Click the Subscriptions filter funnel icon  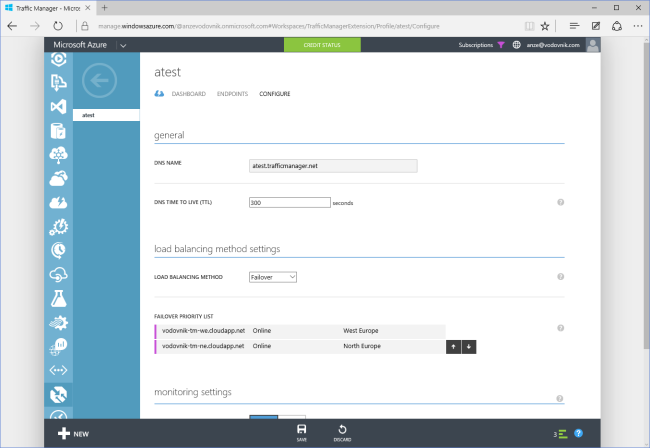pos(501,45)
